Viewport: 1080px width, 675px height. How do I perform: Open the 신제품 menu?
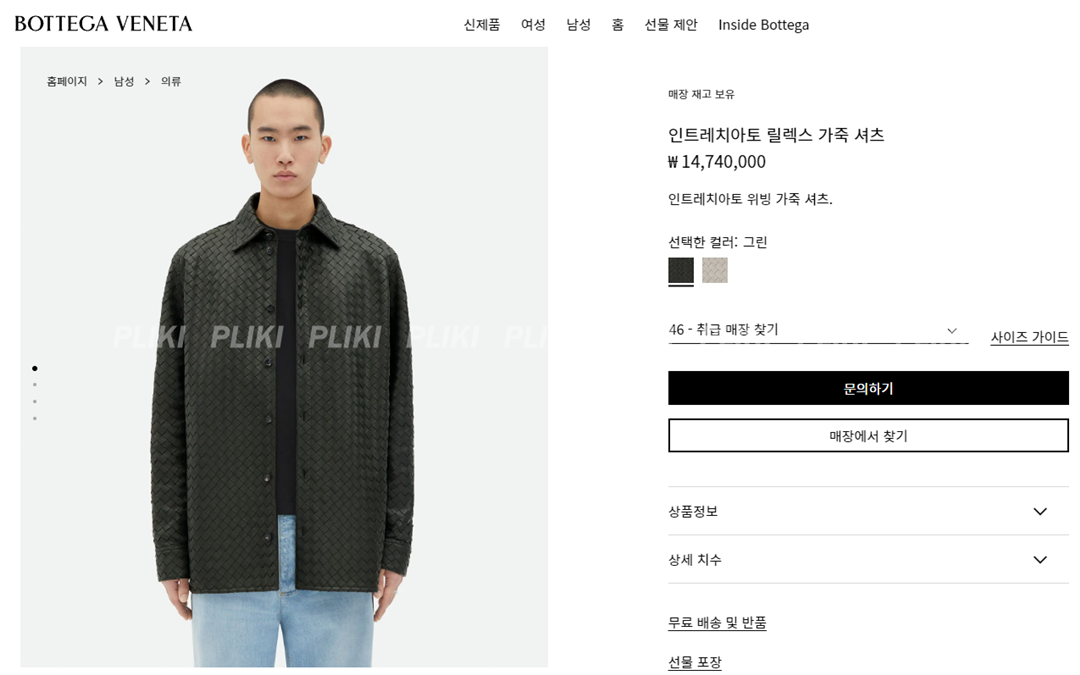tap(481, 25)
